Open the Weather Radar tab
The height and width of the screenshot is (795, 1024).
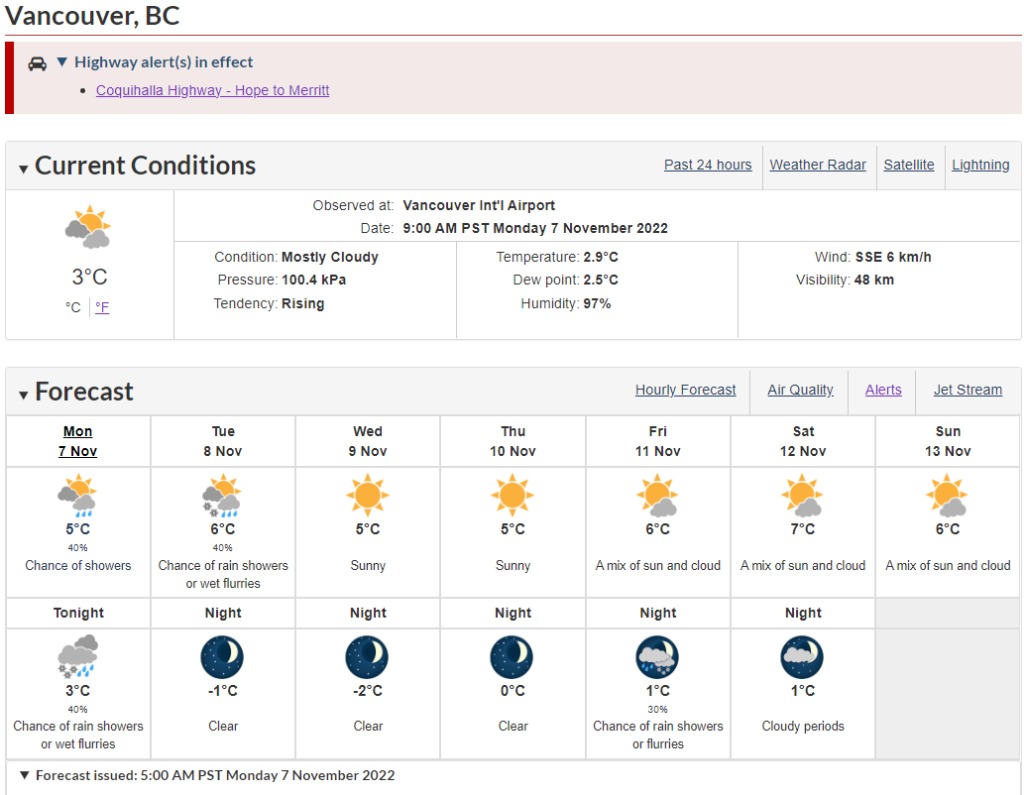[x=817, y=165]
